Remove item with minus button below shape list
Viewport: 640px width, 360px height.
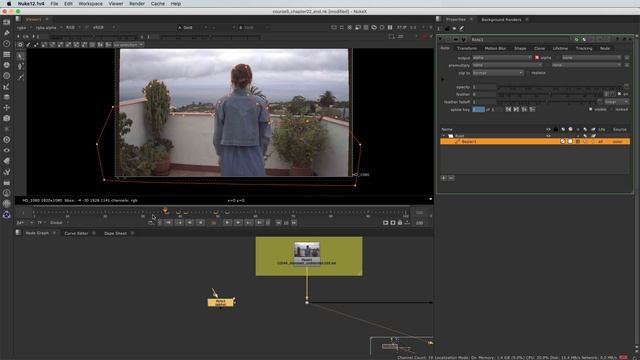tap(451, 178)
